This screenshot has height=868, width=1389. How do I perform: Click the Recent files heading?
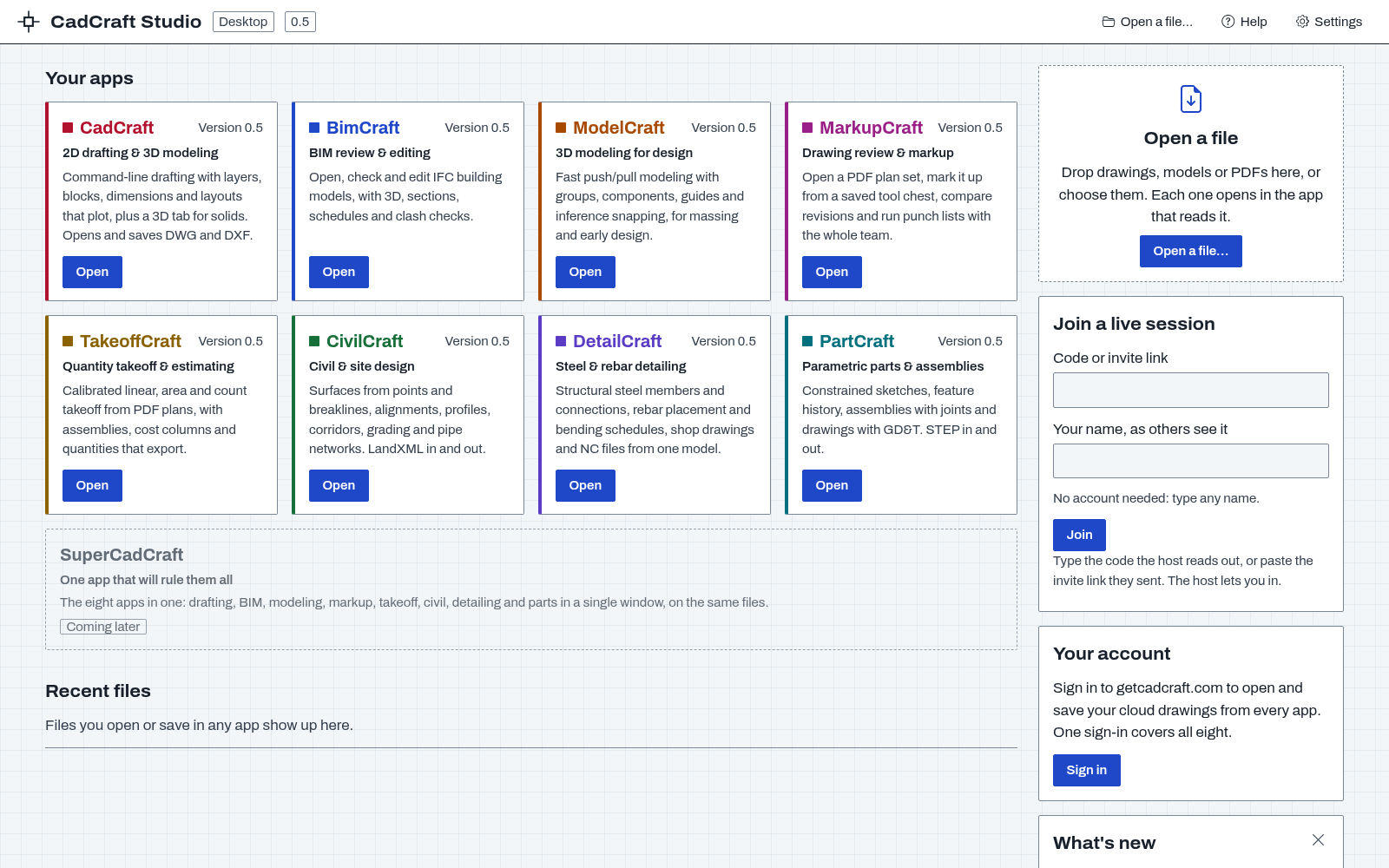coord(98,691)
